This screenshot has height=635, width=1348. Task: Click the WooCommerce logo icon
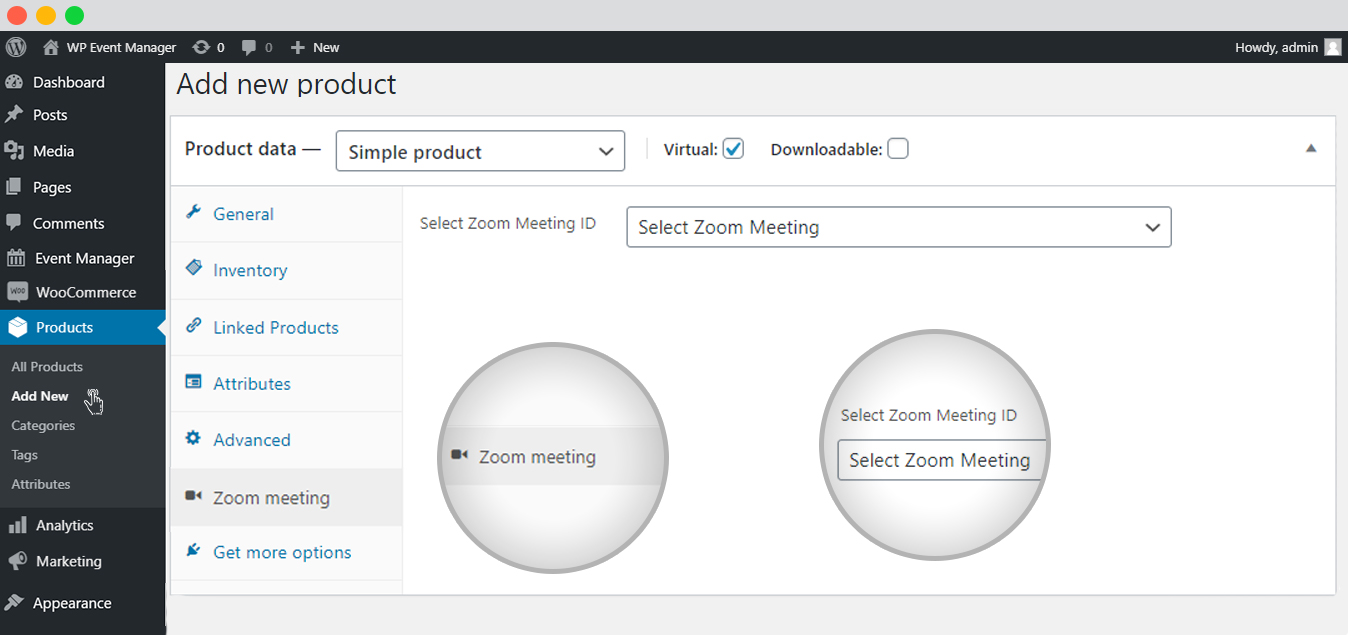tap(16, 292)
